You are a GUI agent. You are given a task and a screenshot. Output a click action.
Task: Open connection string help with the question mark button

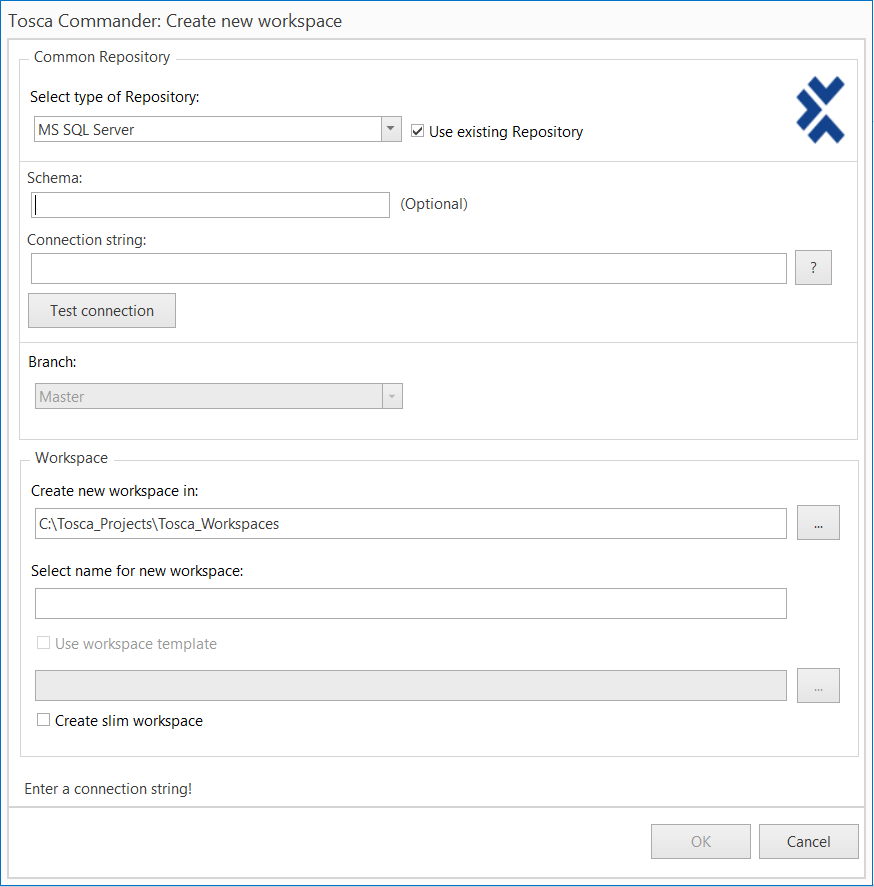[813, 268]
